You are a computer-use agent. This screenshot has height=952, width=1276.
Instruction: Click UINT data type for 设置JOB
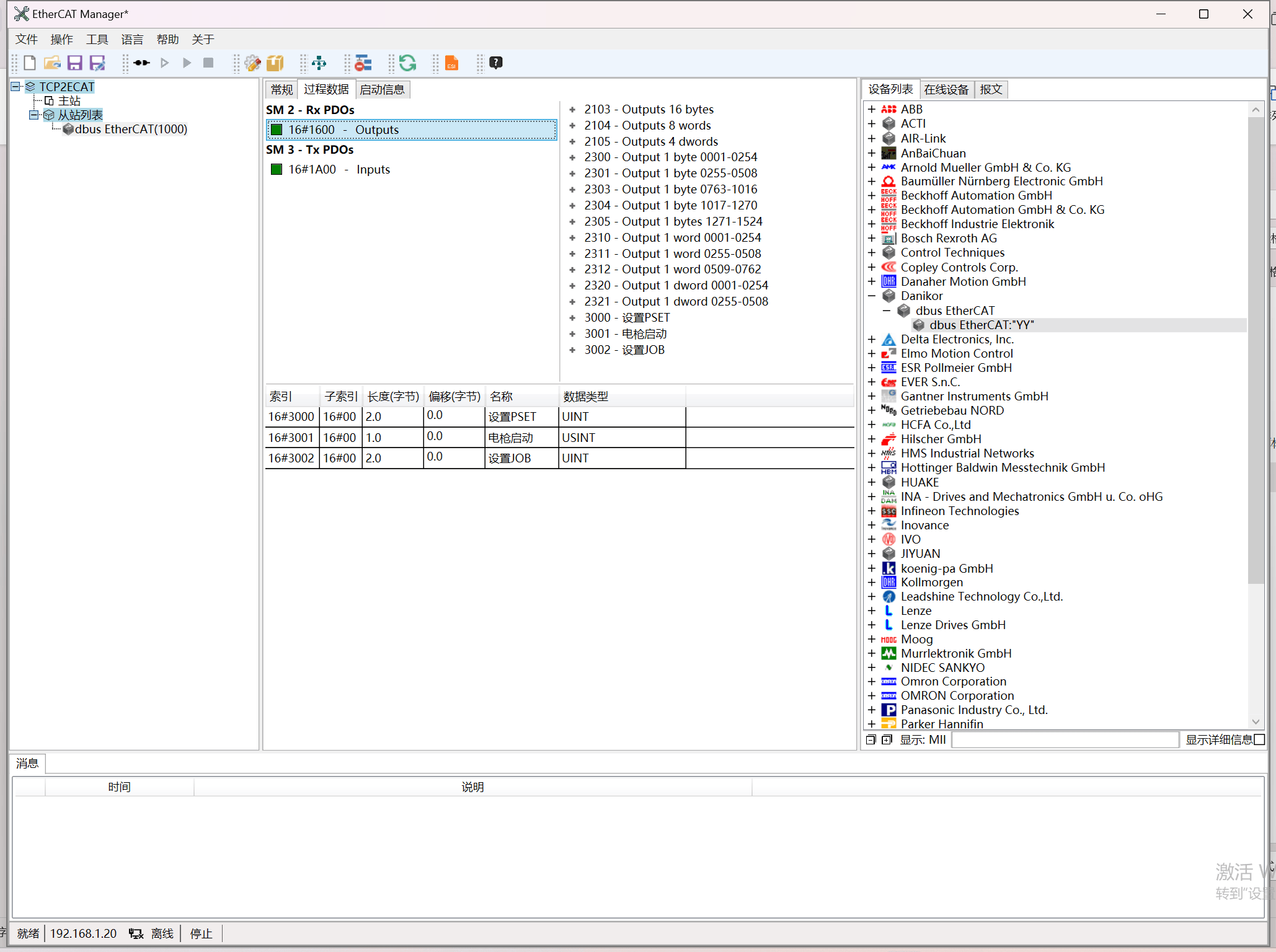pos(622,458)
